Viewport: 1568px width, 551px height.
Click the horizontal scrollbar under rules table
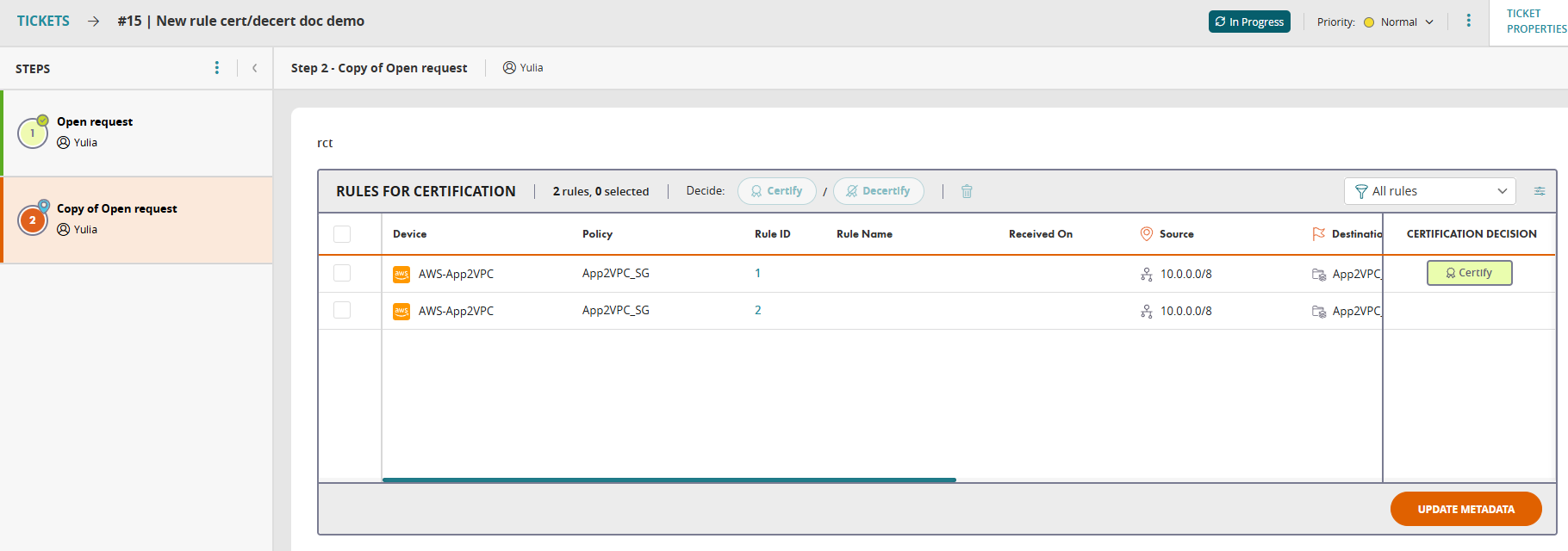coord(669,480)
